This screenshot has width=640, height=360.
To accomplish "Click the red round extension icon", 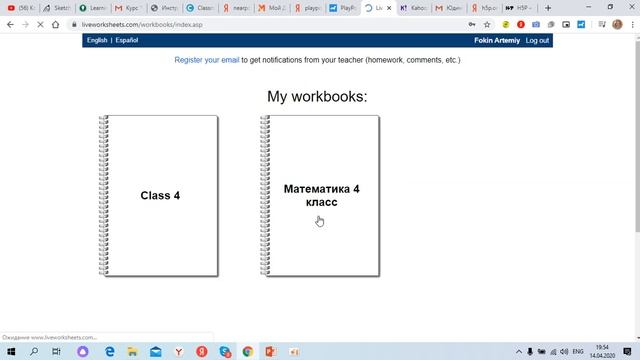I will pos(521,24).
